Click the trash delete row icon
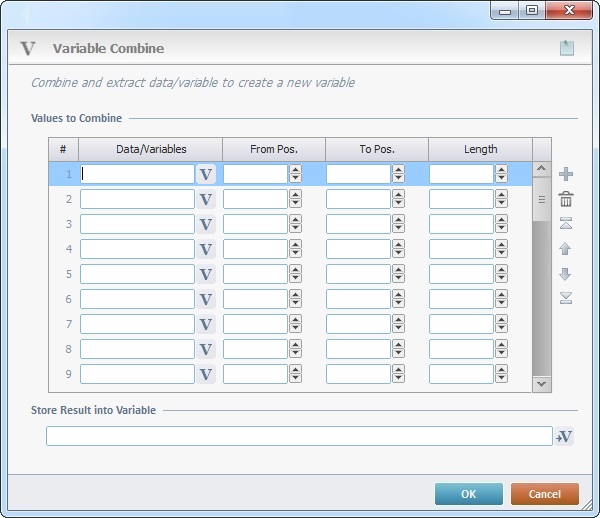The height and width of the screenshot is (518, 600). tap(566, 199)
